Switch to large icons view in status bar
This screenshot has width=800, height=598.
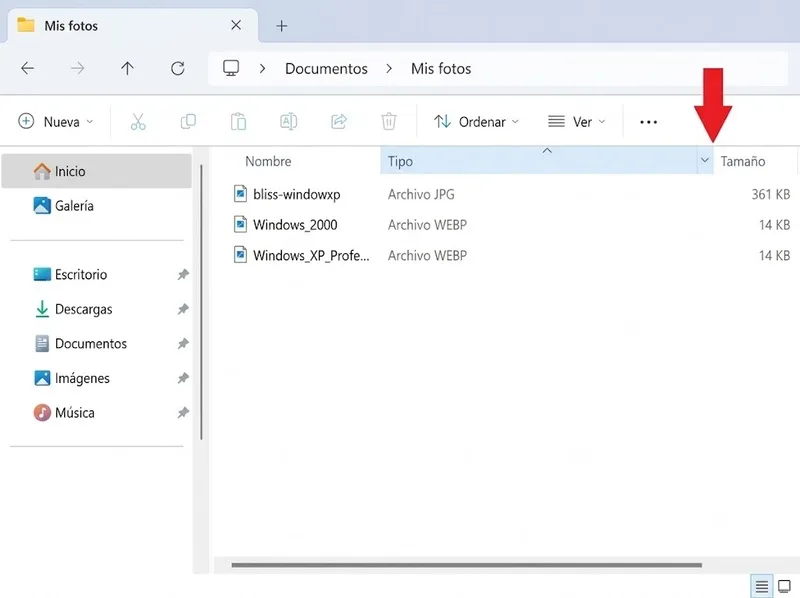pos(784,586)
